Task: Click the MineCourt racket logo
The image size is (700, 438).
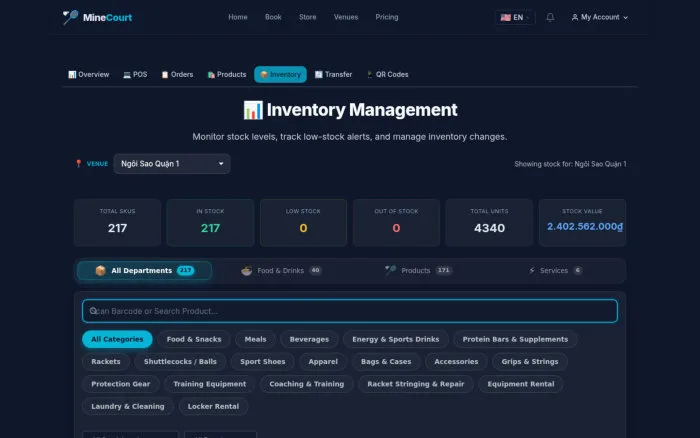Action: pyautogui.click(x=70, y=17)
